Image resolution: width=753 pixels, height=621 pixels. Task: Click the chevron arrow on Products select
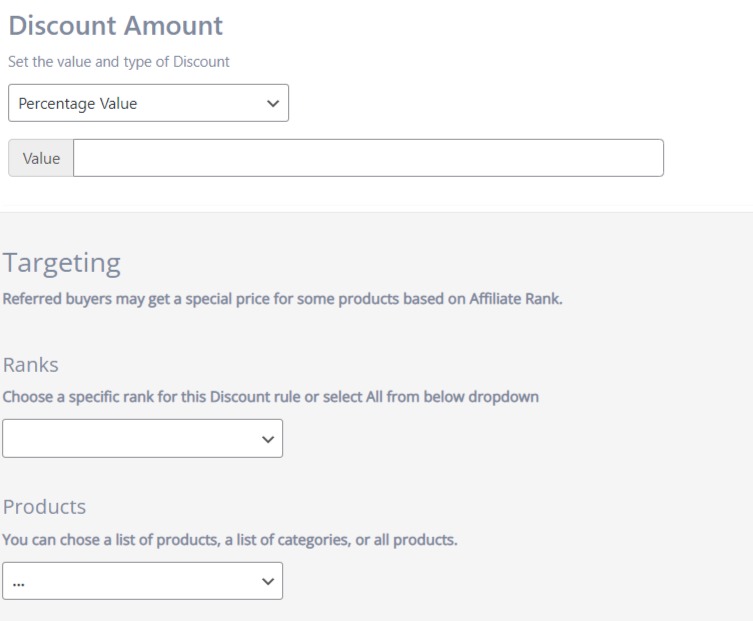265,581
